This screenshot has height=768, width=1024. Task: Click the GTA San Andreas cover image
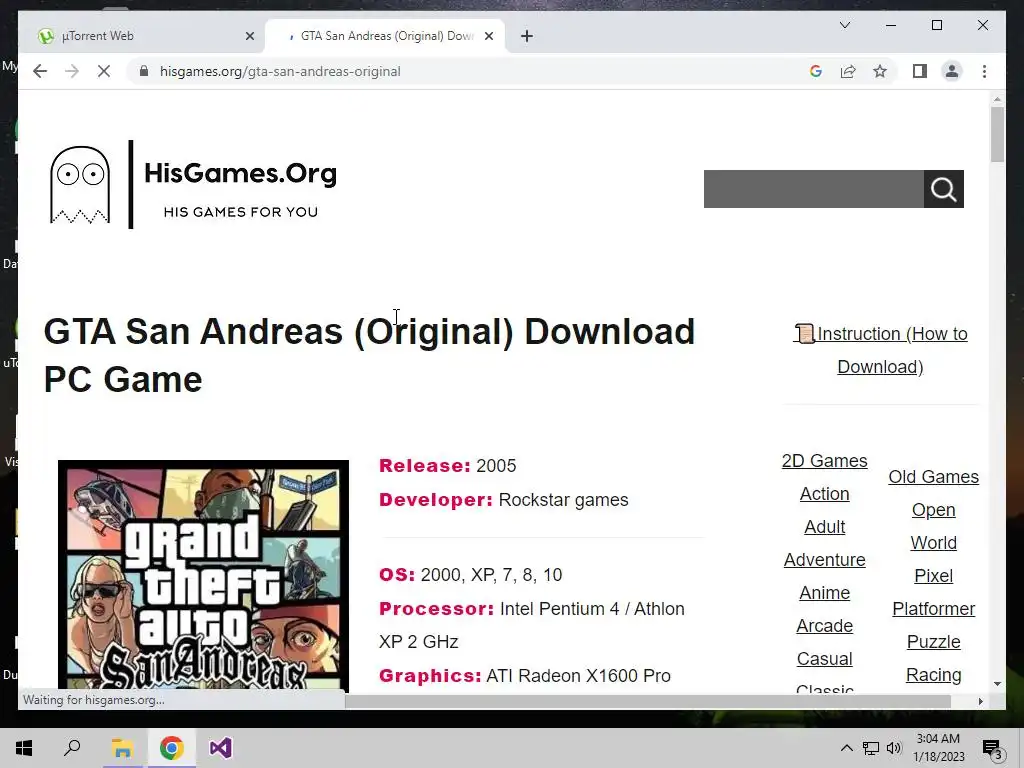[203, 576]
